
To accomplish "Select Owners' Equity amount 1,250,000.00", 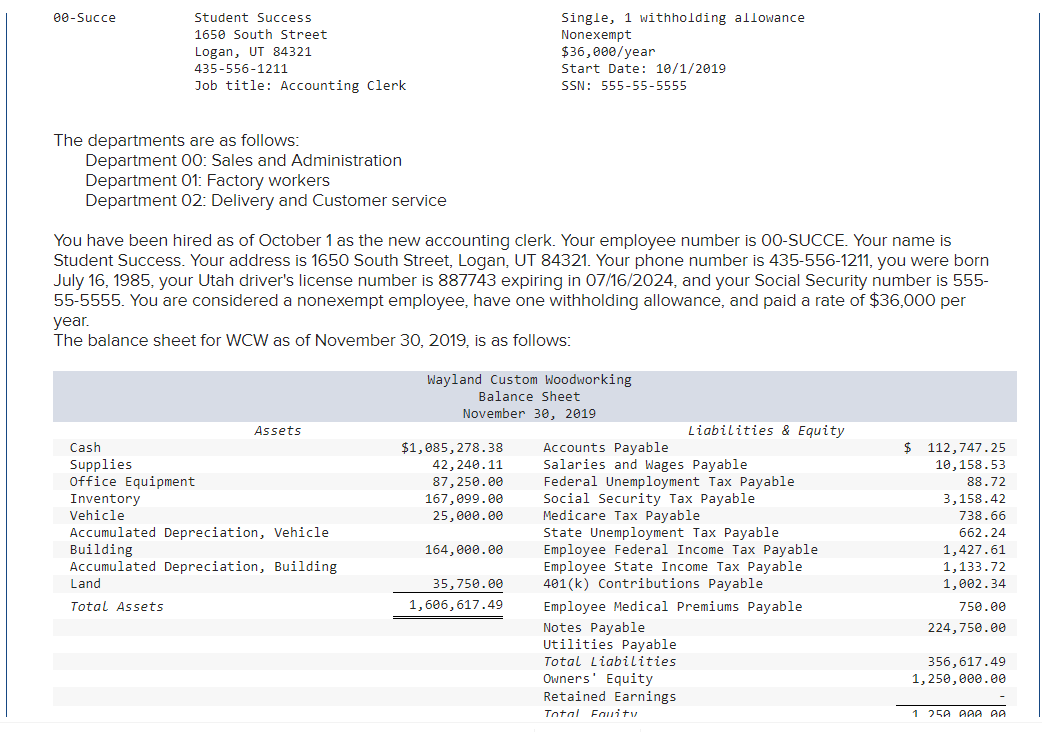I will tap(959, 679).
